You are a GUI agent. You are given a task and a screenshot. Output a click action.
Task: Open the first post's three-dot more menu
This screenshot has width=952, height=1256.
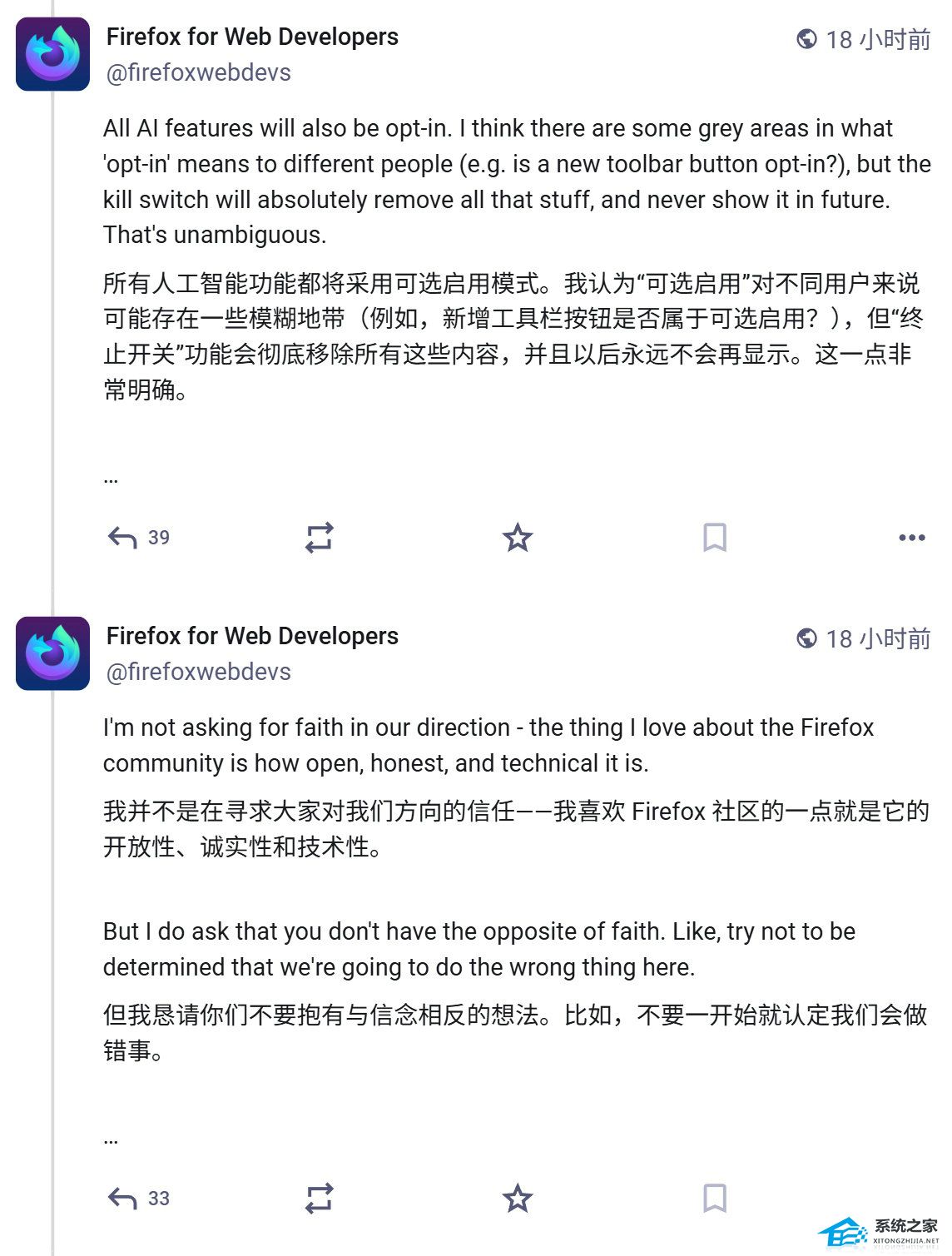(912, 538)
